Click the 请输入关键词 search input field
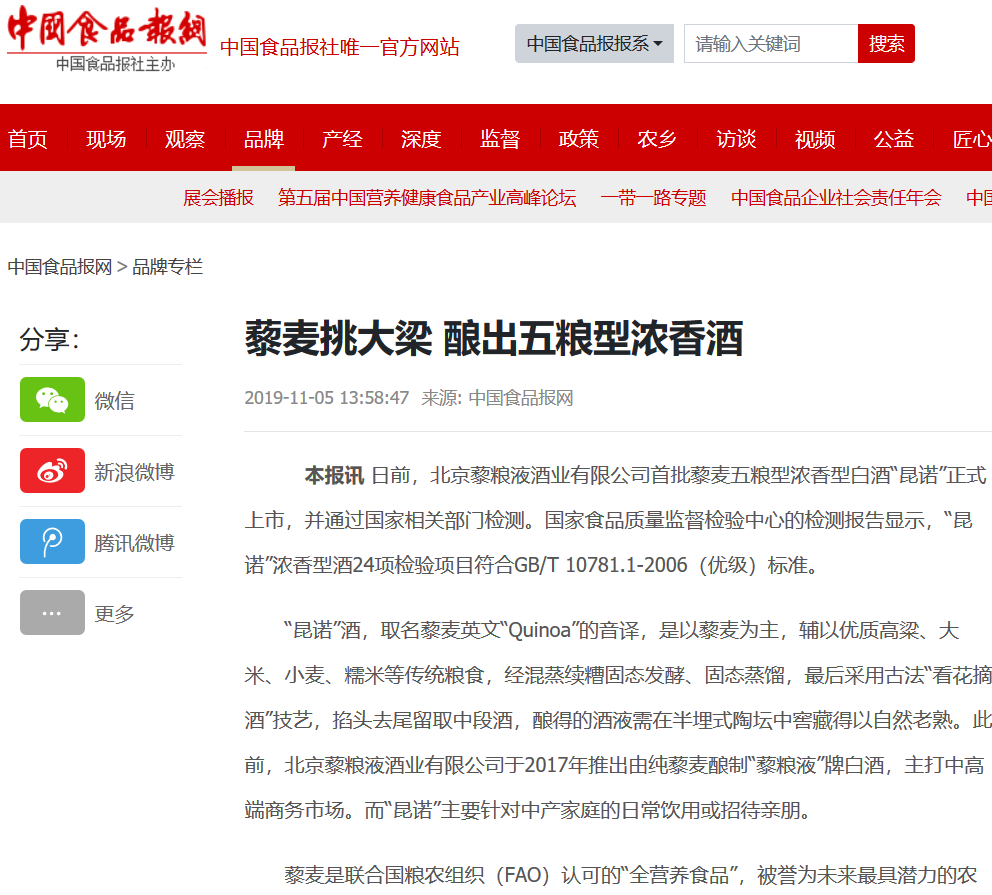Image resolution: width=992 pixels, height=895 pixels. click(771, 44)
